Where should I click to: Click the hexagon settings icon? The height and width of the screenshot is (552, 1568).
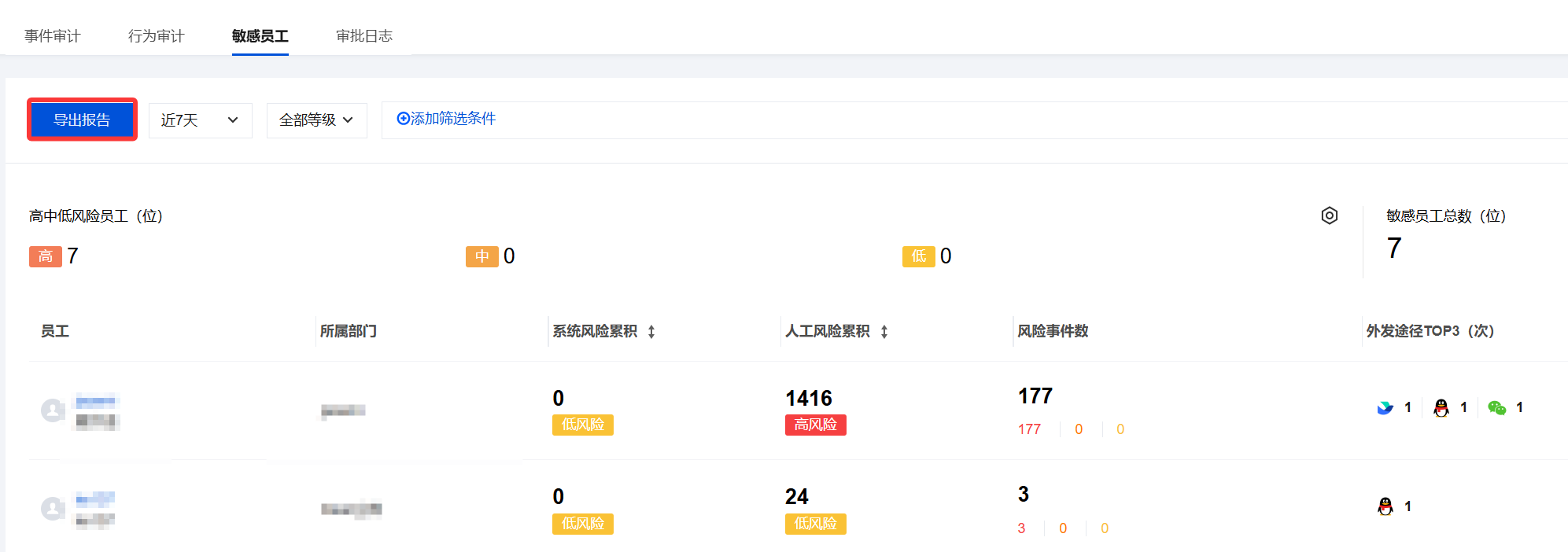(1329, 215)
